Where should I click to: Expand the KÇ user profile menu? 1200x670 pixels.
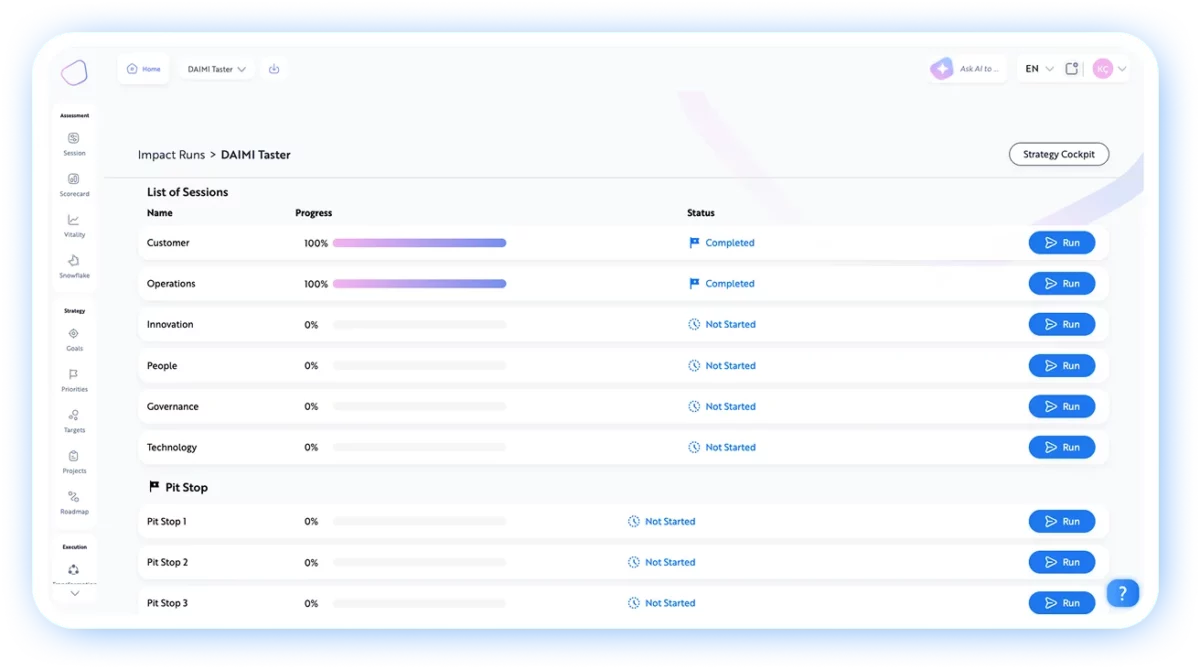pos(1110,69)
